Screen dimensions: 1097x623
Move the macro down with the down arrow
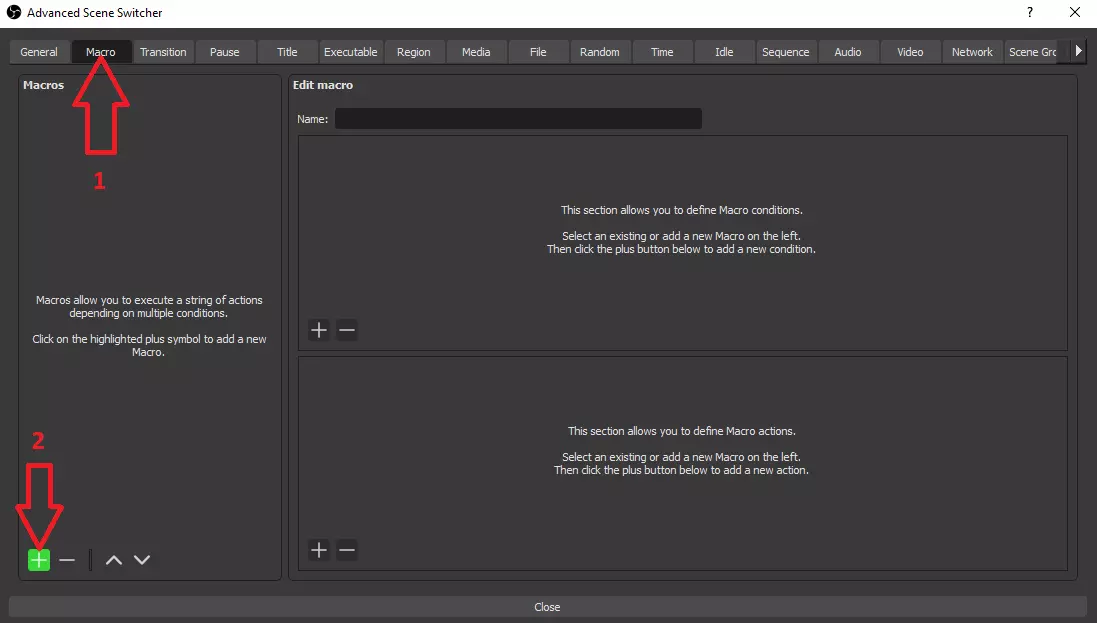coord(142,560)
